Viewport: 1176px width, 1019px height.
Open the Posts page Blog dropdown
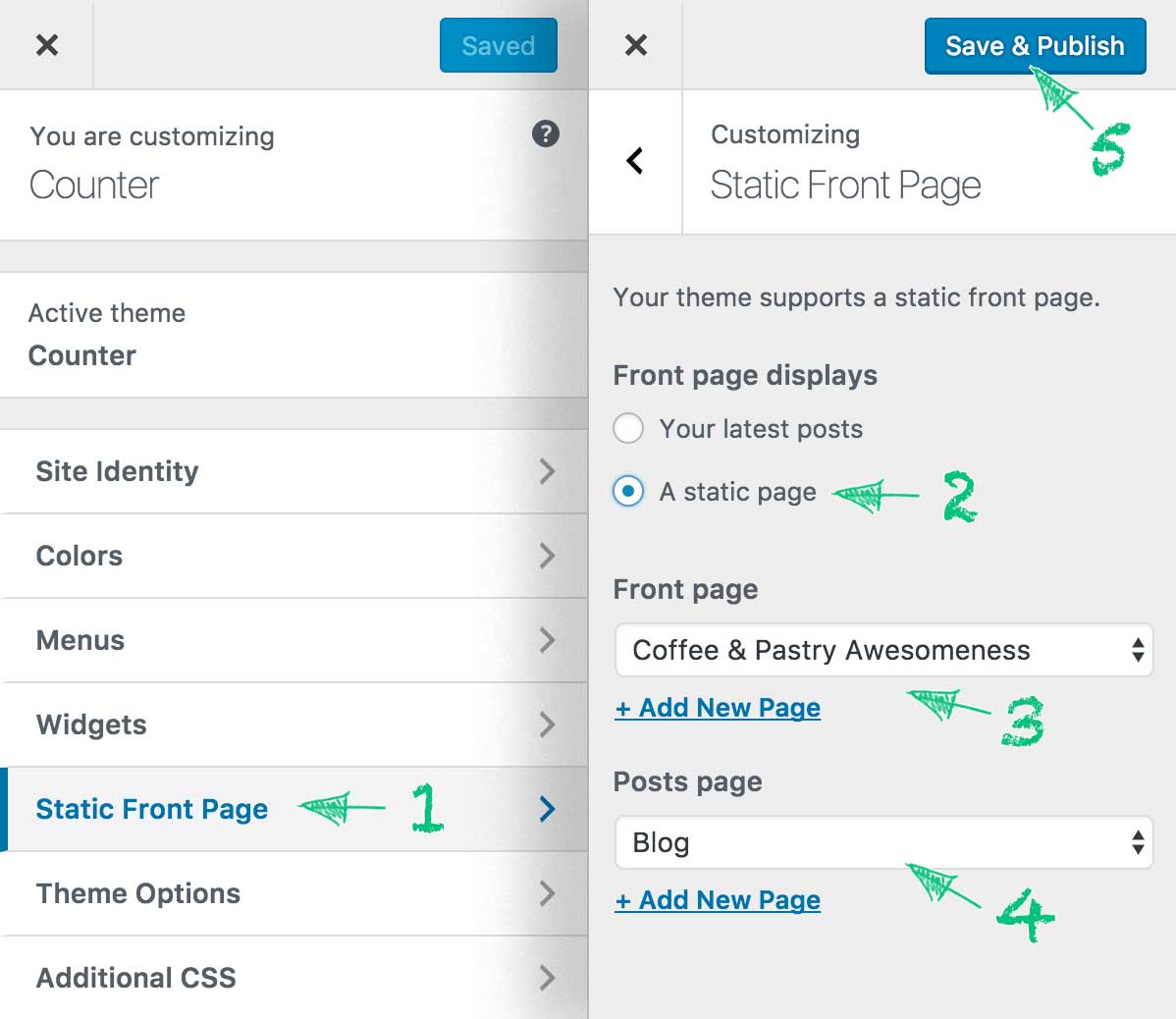click(x=883, y=843)
